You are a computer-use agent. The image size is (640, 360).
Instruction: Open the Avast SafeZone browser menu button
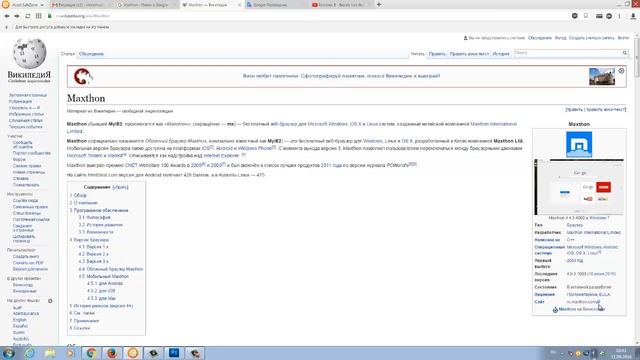(23, 5)
